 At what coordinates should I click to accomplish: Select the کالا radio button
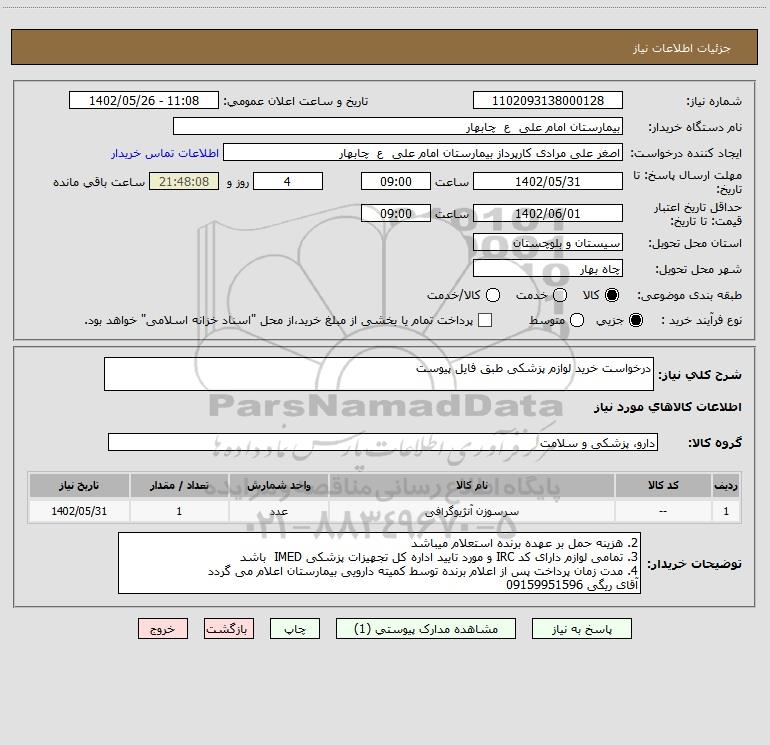612,295
